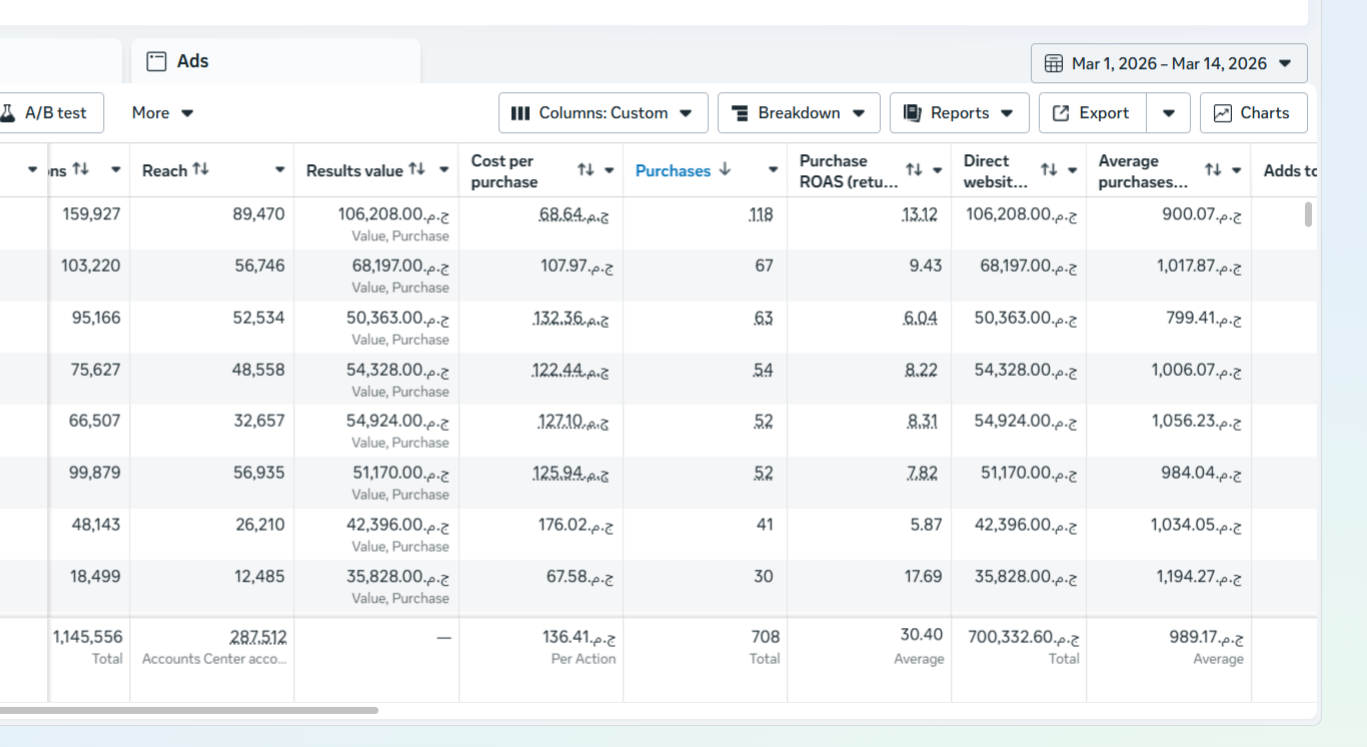Click the Breakdown icon
Screen dimensions: 1367x747
(740, 113)
